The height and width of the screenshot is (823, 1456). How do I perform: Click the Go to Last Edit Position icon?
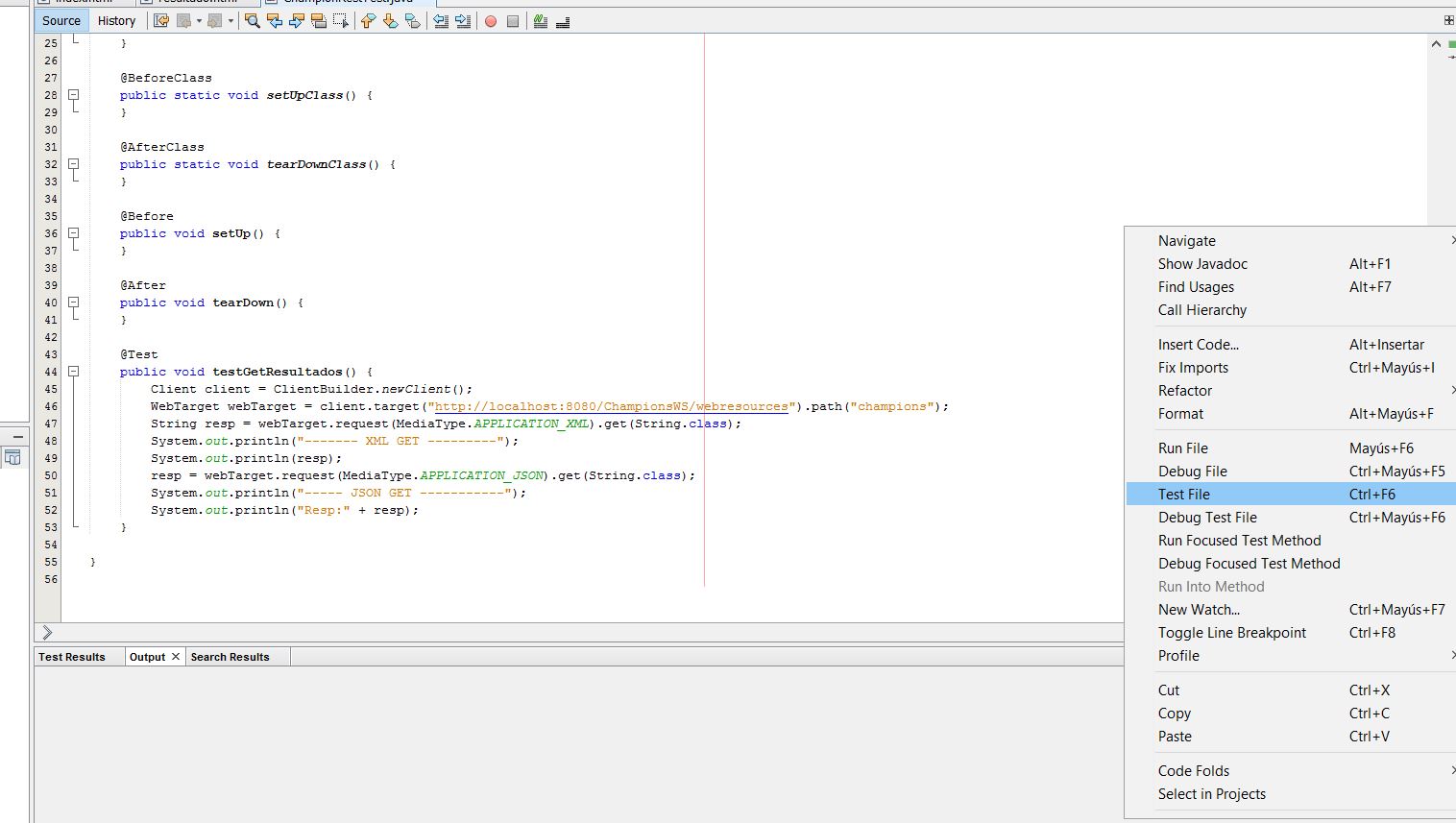point(160,20)
